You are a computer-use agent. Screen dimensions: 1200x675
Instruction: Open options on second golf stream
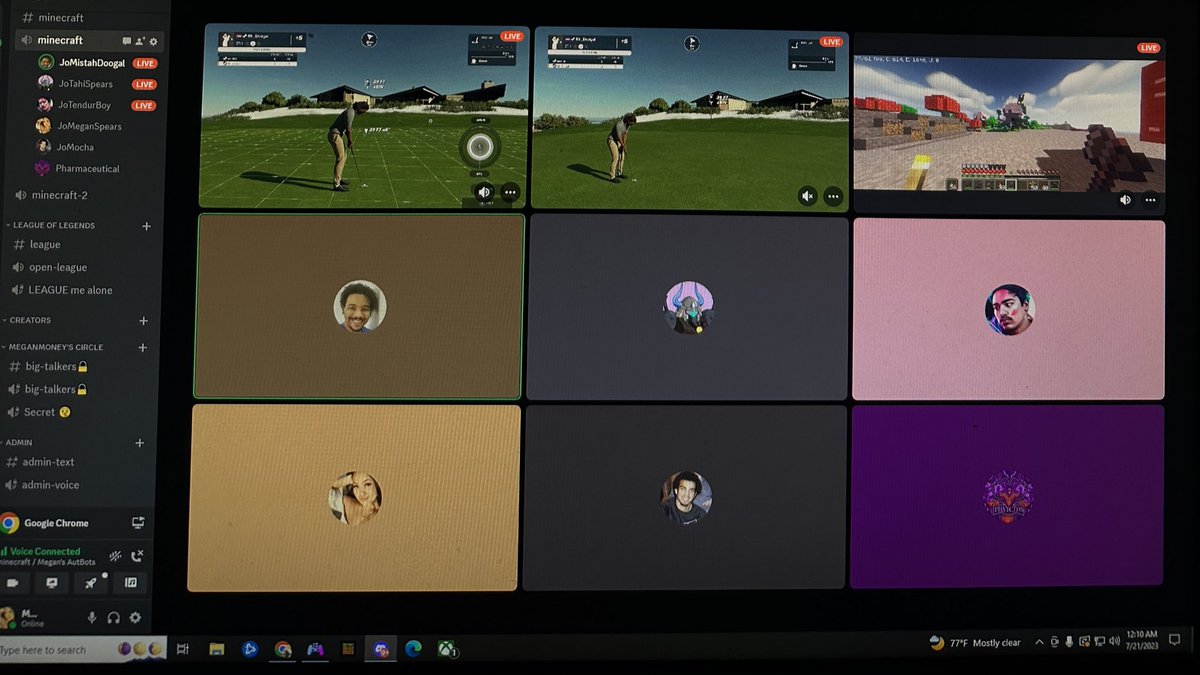pos(833,196)
